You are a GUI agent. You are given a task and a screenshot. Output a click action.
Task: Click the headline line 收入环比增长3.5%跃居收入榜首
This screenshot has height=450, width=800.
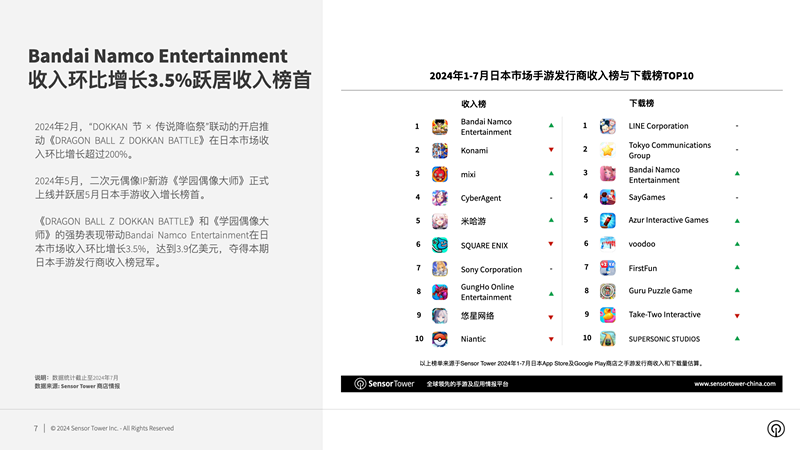169,80
